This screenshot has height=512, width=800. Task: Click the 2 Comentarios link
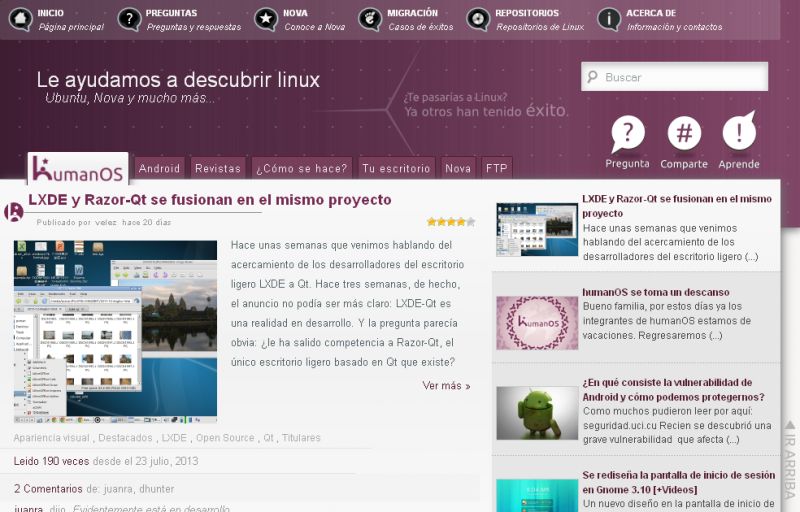pyautogui.click(x=48, y=489)
